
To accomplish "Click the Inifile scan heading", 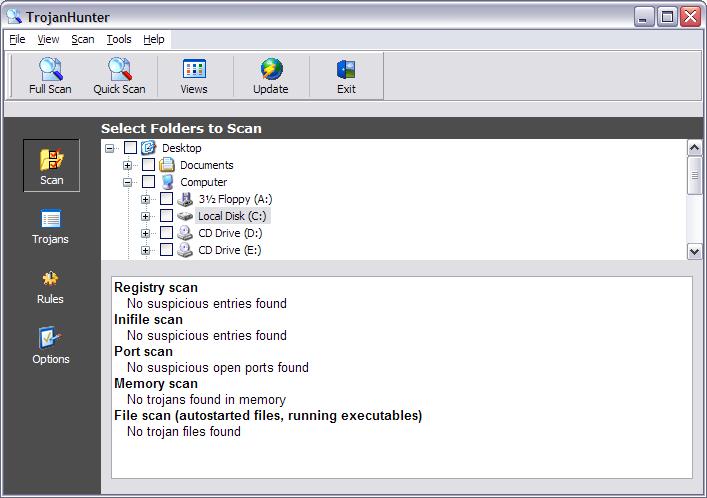I will pyautogui.click(x=148, y=319).
